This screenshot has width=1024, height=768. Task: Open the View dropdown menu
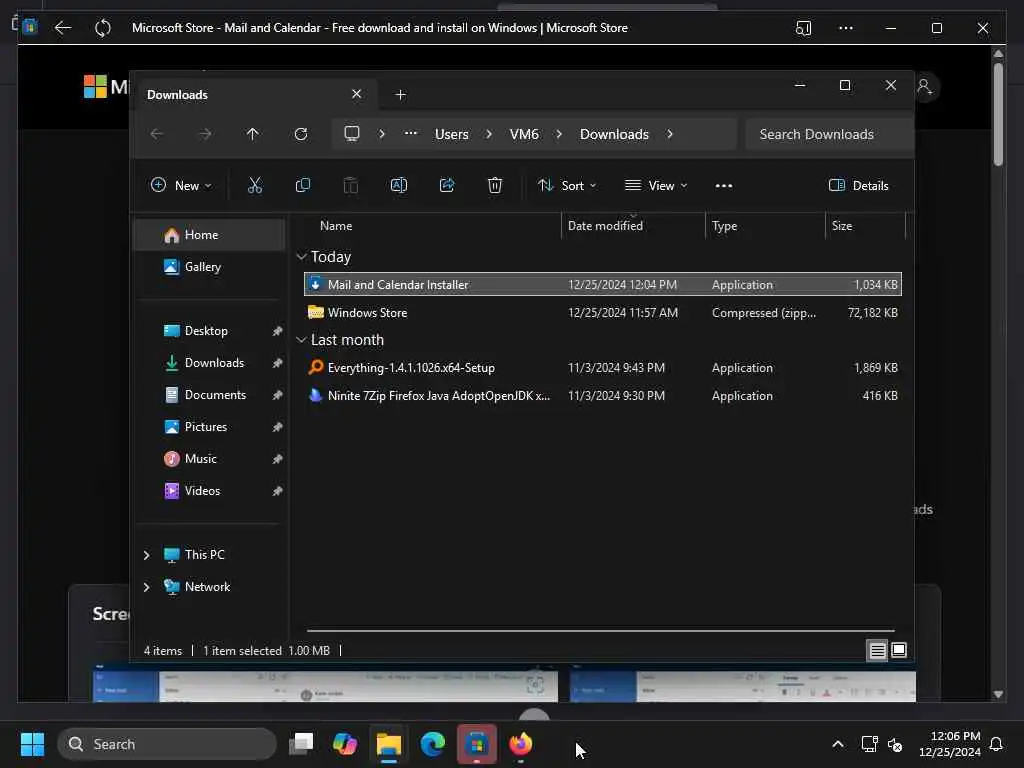(656, 185)
